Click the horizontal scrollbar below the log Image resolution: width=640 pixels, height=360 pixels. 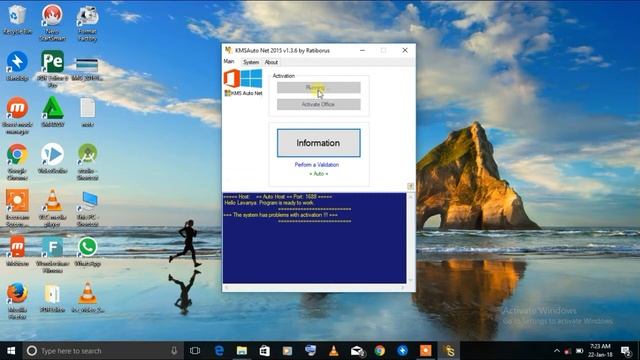click(314, 288)
